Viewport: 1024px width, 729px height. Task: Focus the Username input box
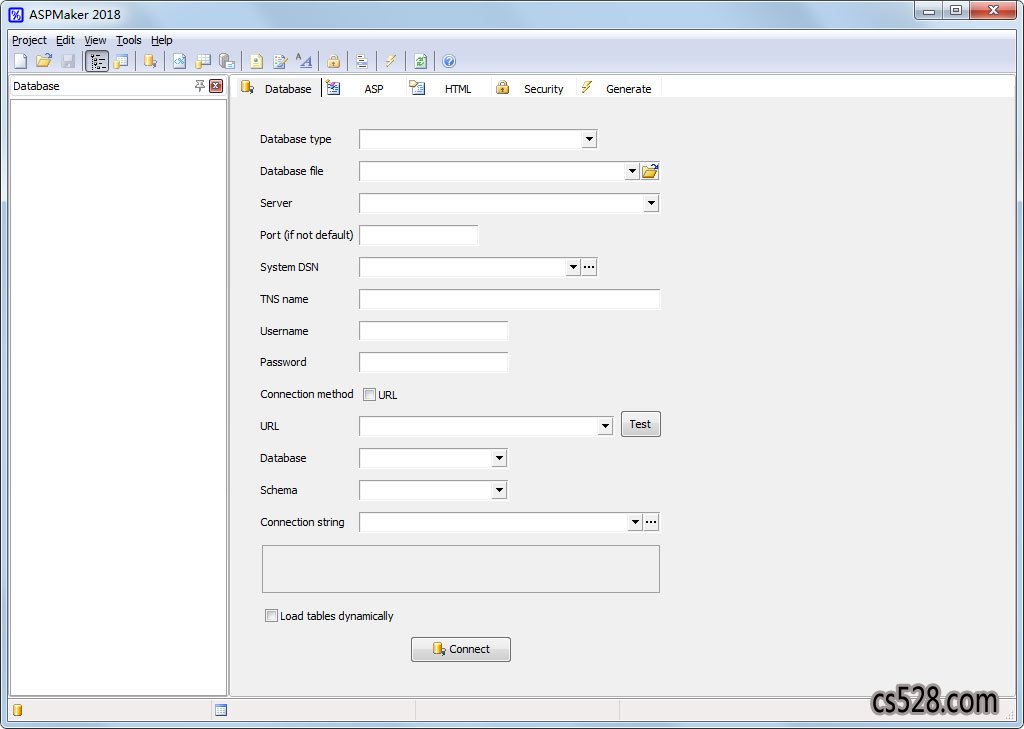coord(434,331)
